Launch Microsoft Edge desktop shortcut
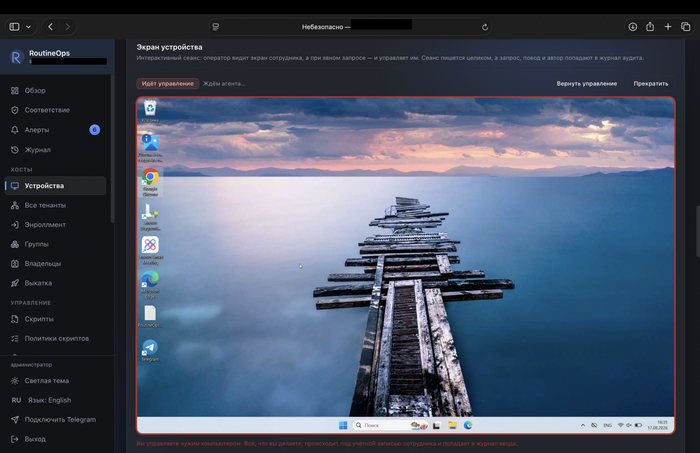 tap(150, 284)
